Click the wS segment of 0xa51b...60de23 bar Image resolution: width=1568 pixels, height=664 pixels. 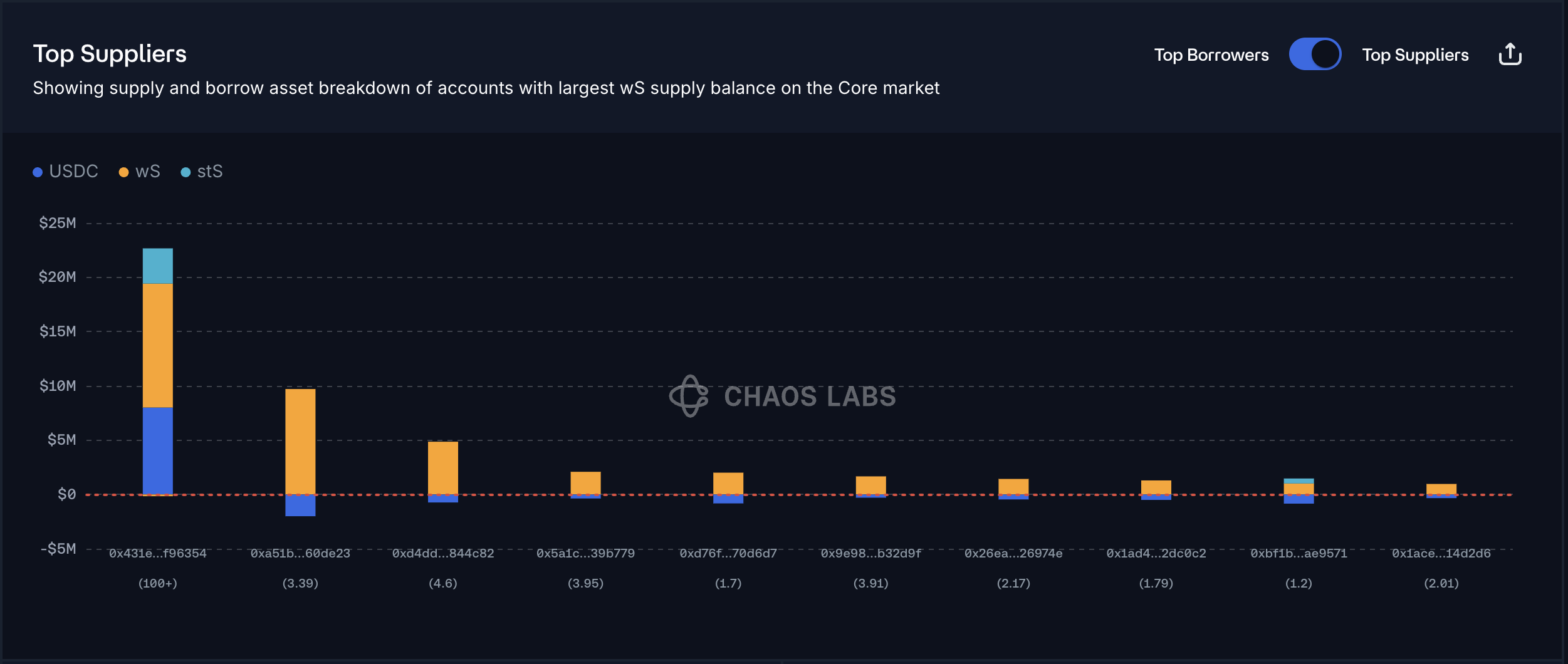click(300, 442)
